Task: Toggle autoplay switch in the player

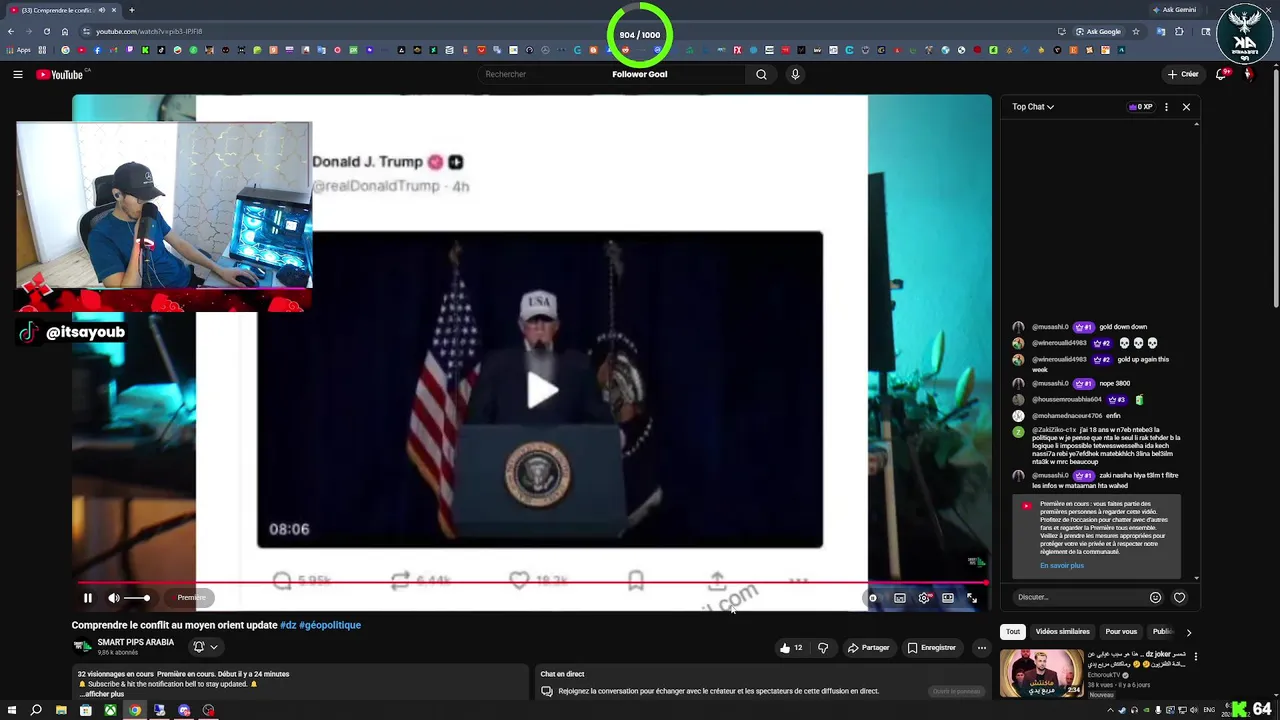Action: click(873, 598)
